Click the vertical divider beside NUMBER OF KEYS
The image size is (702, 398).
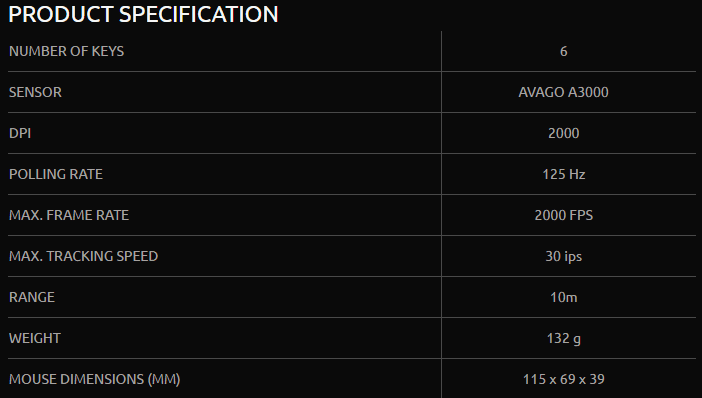point(441,51)
